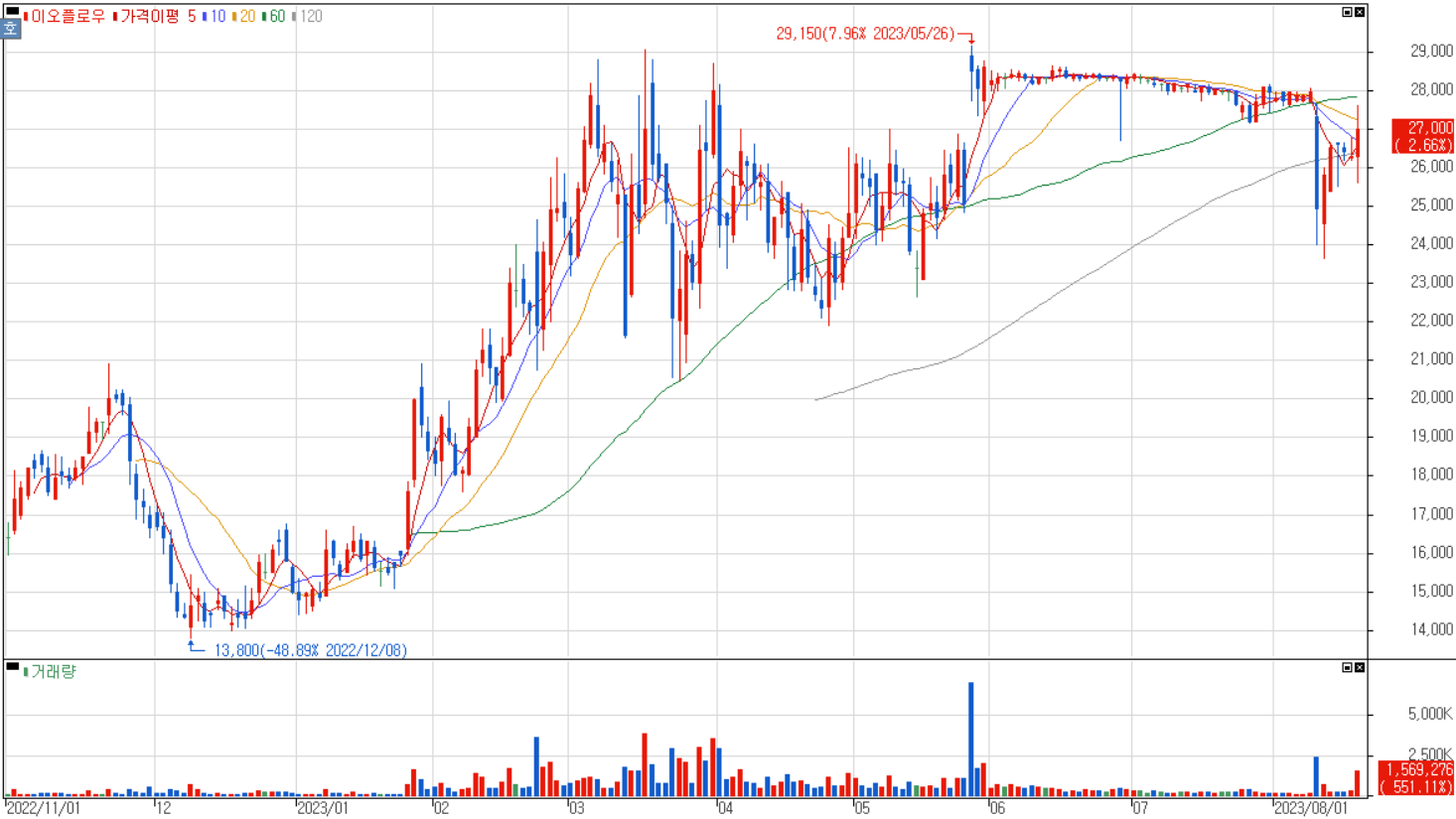Click the red 1,569,276 volume tag
This screenshot has width=1456, height=819.
point(1417,777)
